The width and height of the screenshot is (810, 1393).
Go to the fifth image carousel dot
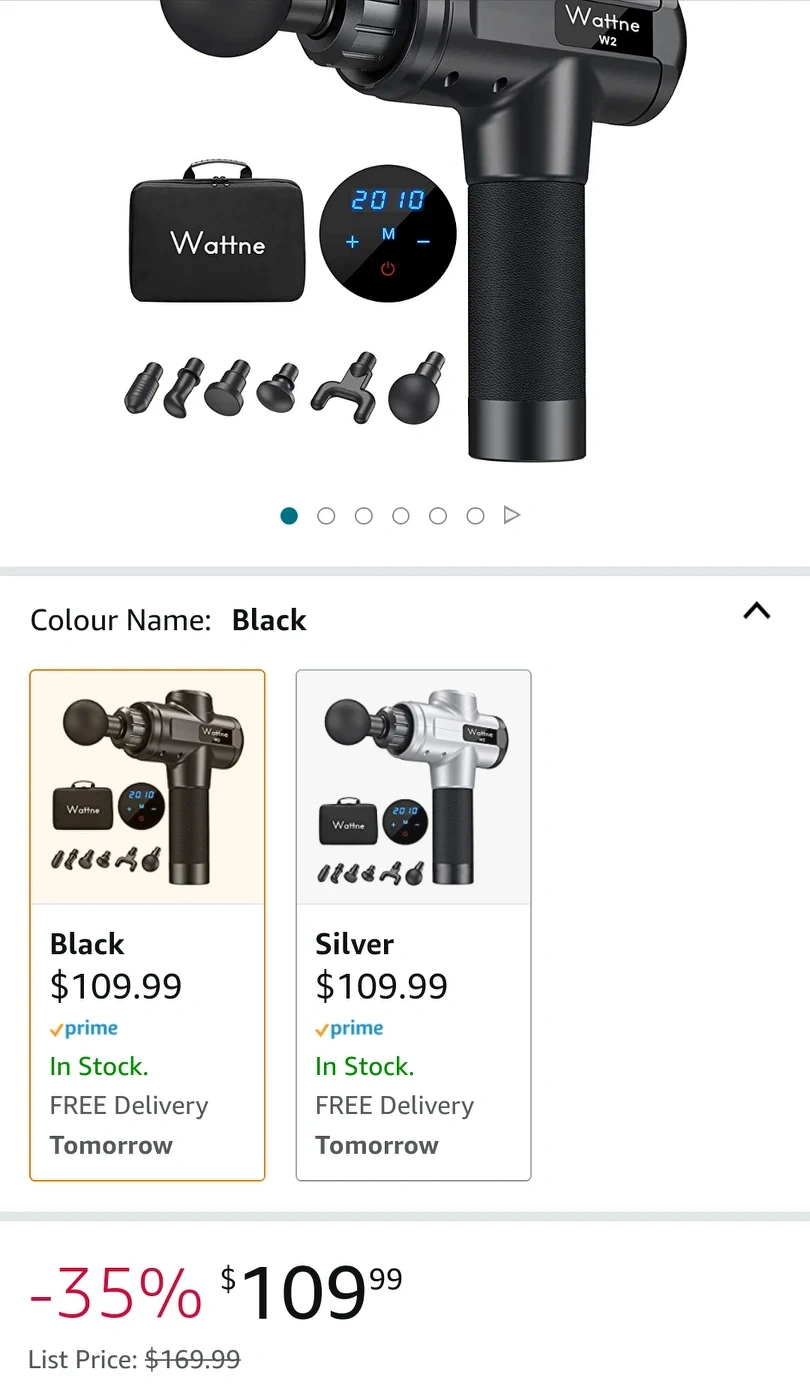(x=438, y=515)
